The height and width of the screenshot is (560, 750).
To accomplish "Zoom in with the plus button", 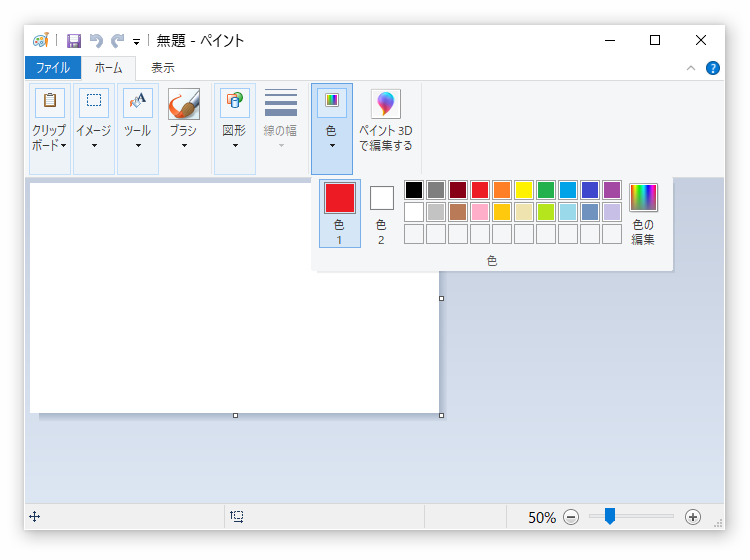I will pos(693,517).
